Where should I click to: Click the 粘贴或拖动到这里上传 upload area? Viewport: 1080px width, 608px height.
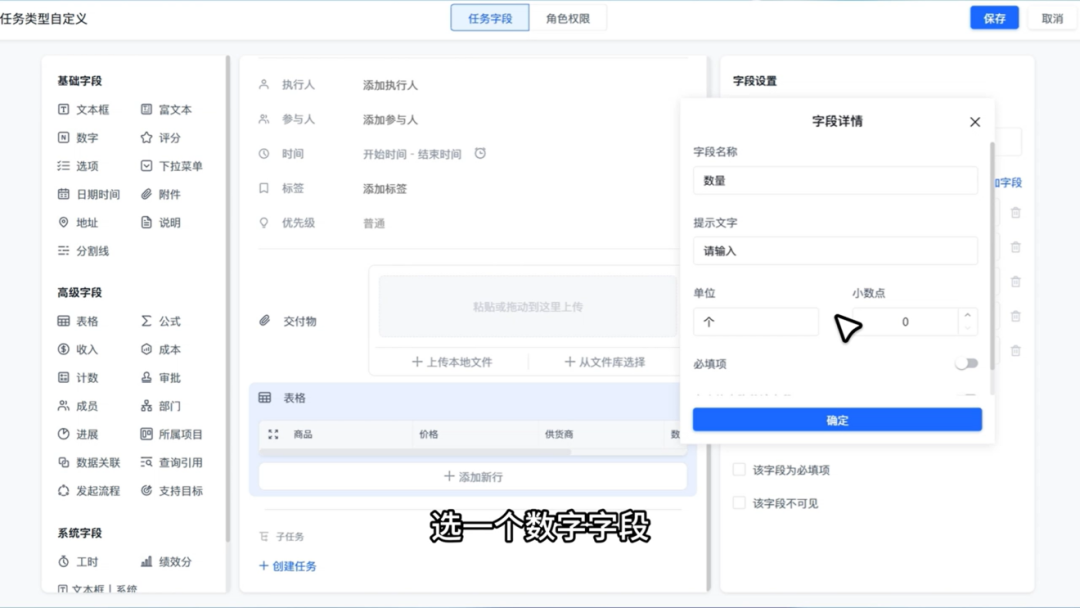527,306
